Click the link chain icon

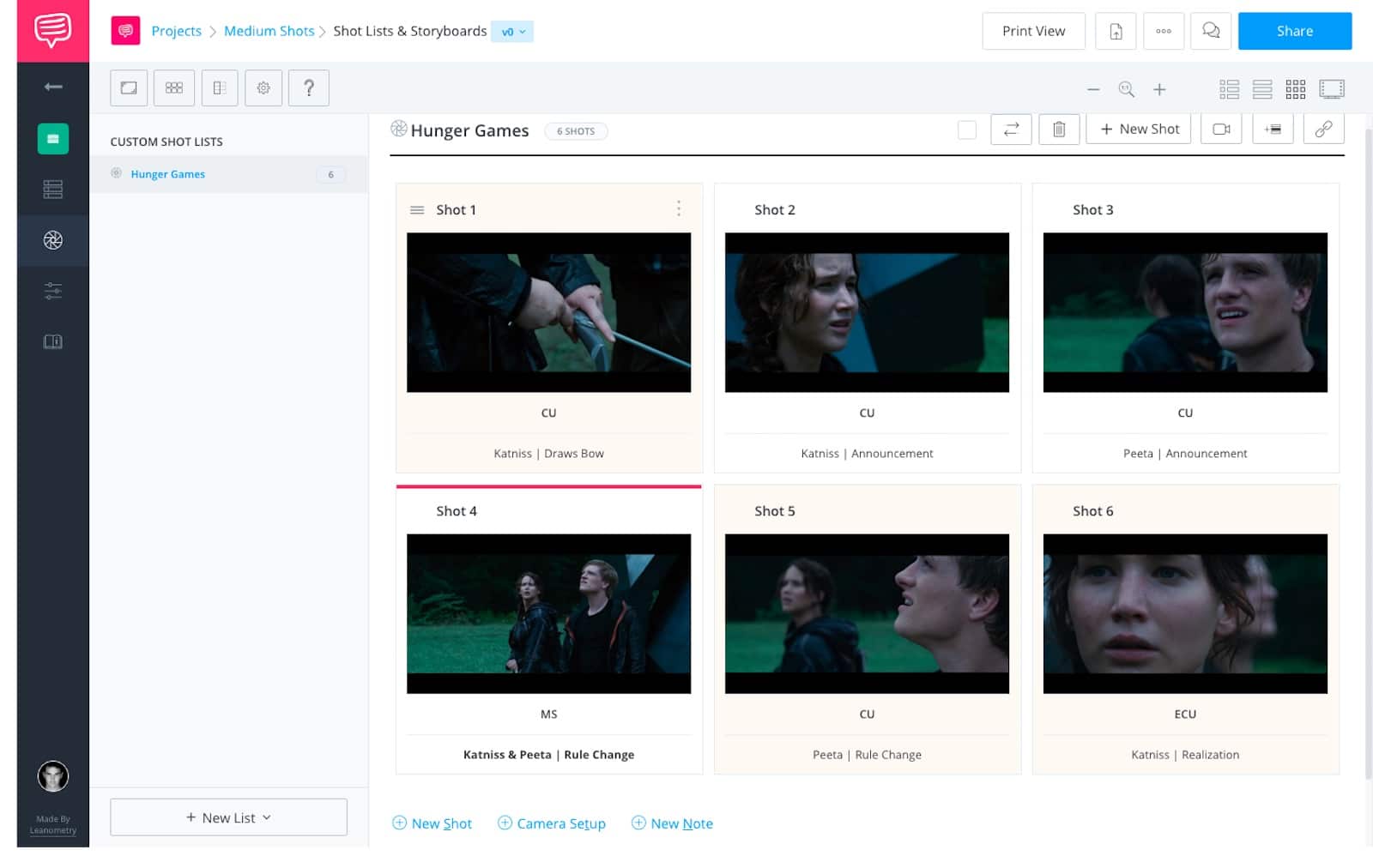click(1323, 130)
